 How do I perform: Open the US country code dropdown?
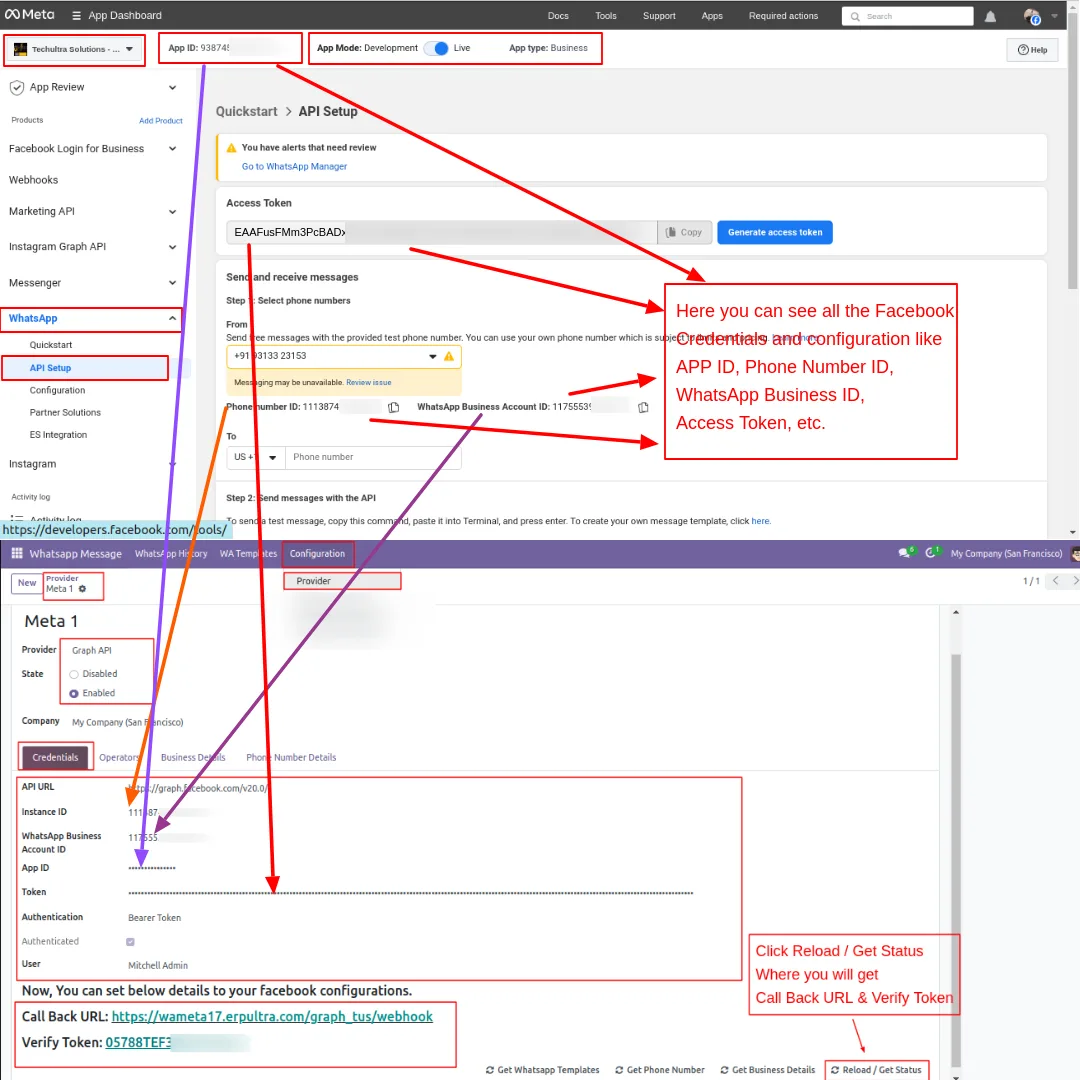[x=255, y=457]
